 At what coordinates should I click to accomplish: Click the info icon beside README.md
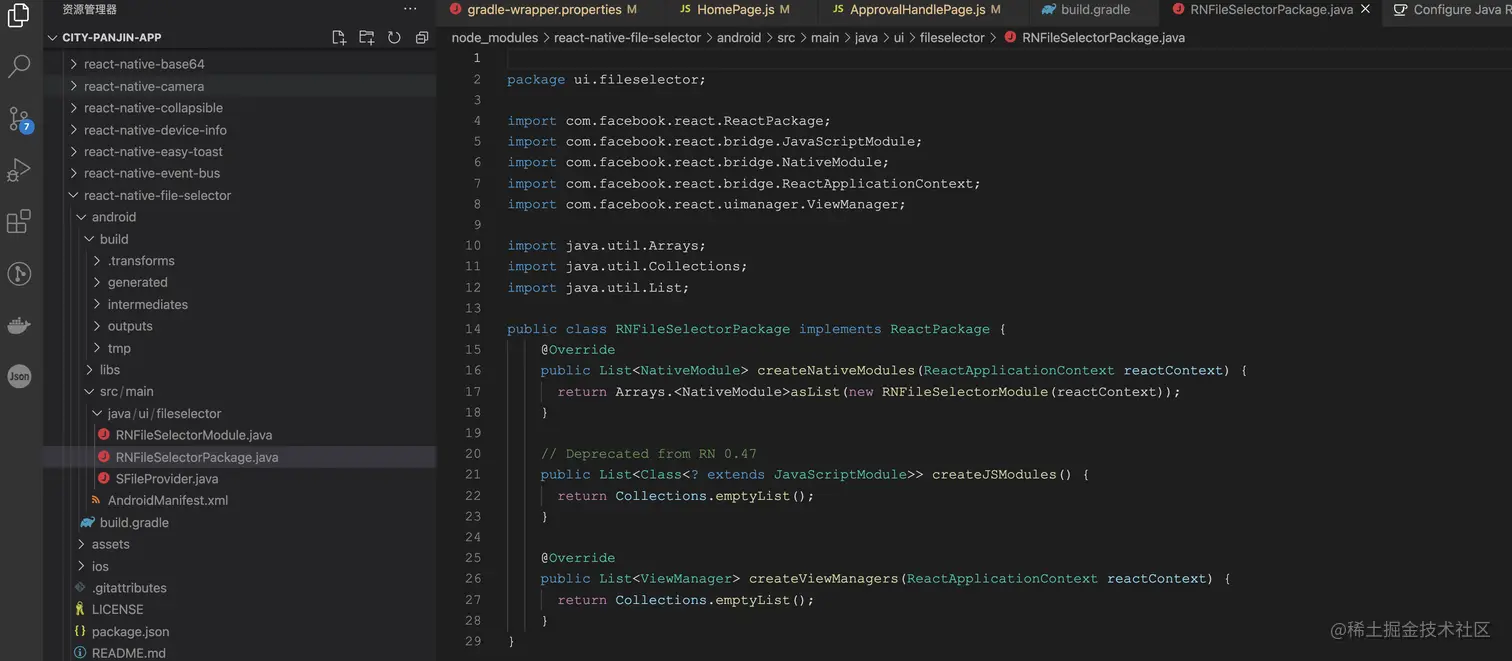point(80,653)
